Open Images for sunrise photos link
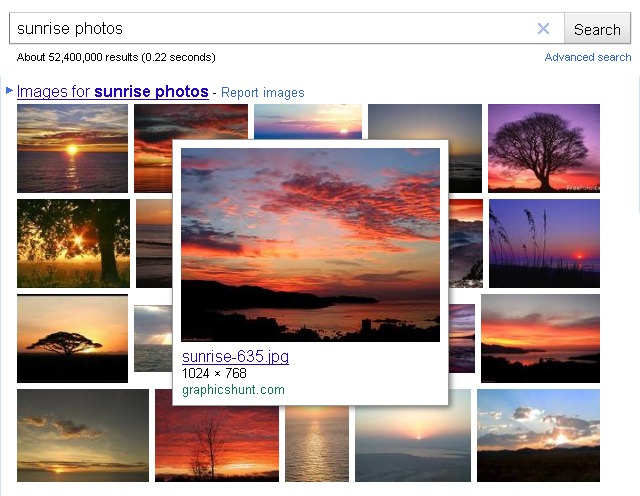Image resolution: width=640 pixels, height=496 pixels. (112, 92)
